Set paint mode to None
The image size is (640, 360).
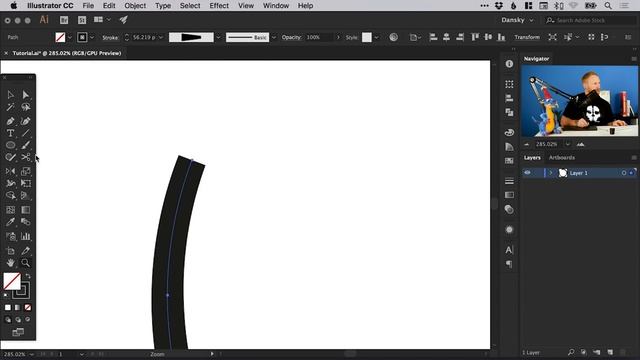pyautogui.click(x=28, y=307)
